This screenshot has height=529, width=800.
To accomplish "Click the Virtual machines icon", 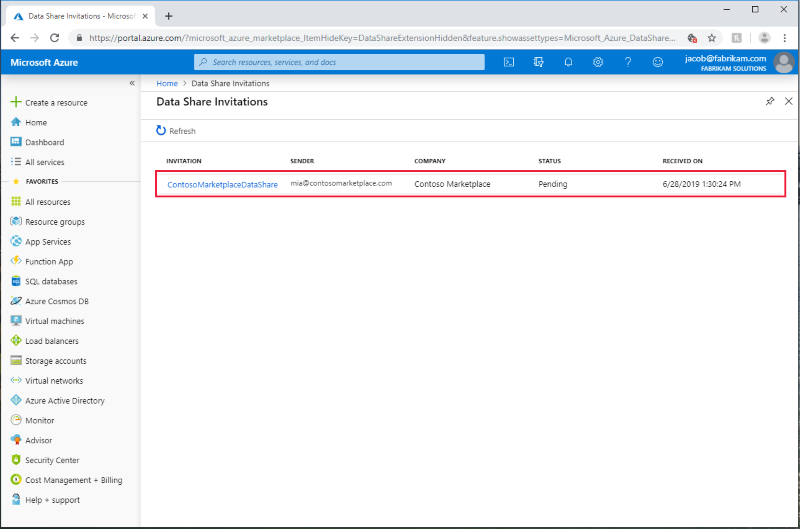I will point(16,321).
